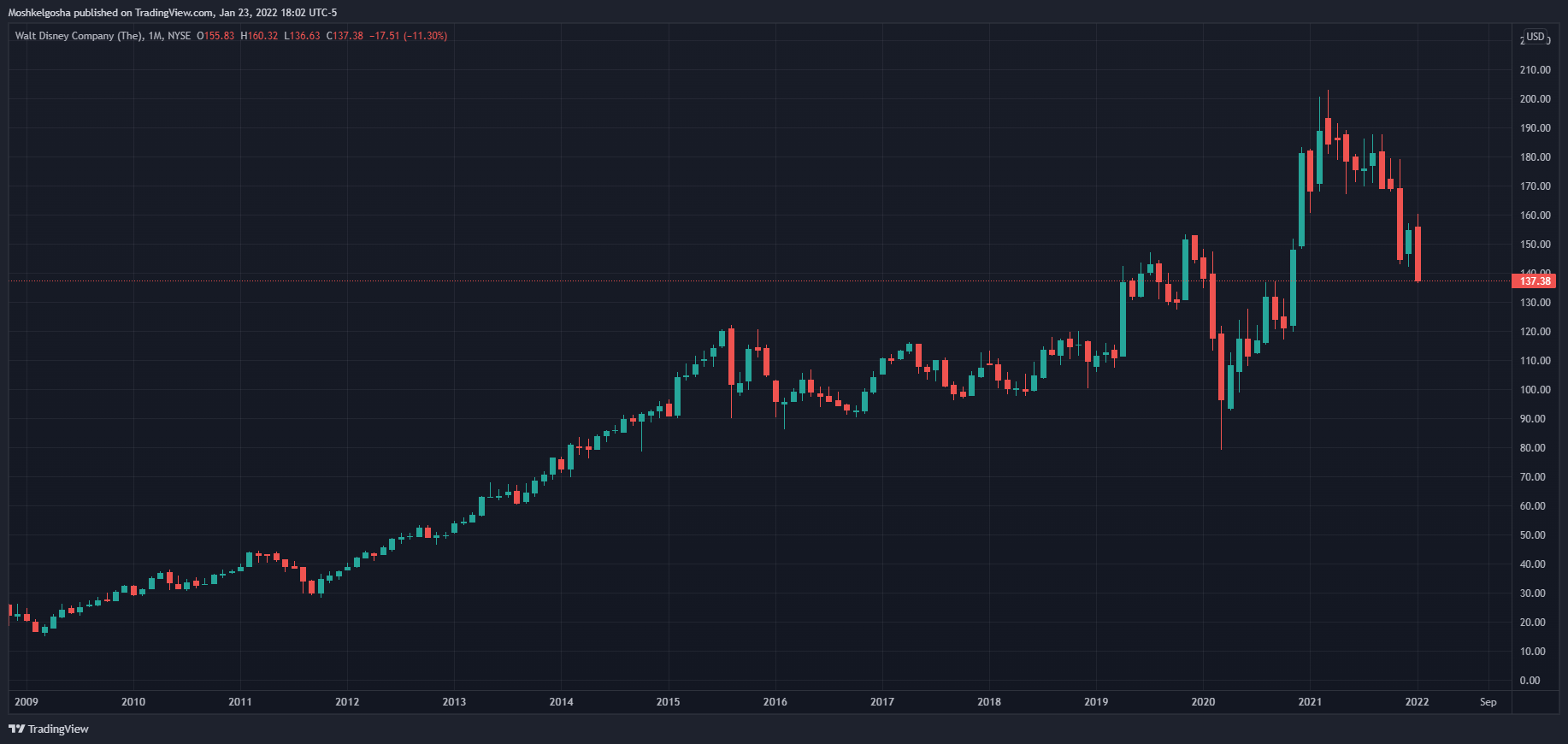
Task: Click the red 137.38 current price tag
Action: [x=1535, y=280]
